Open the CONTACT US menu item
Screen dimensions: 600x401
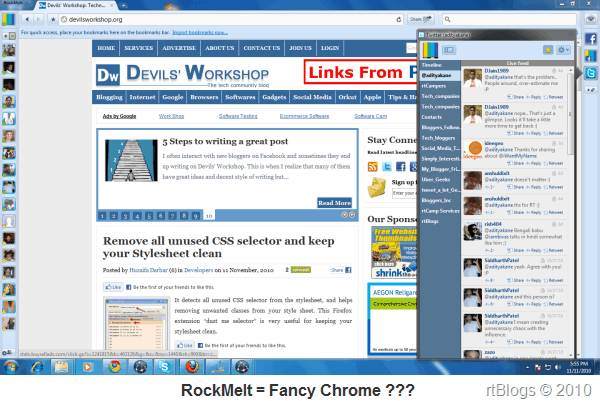click(x=262, y=48)
